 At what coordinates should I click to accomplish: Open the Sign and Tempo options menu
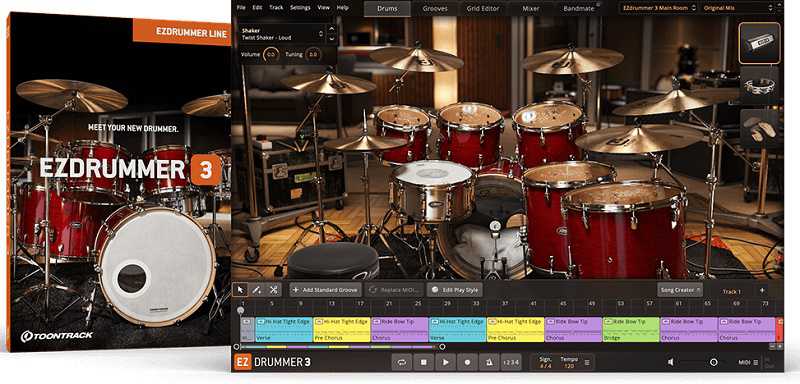(587, 363)
